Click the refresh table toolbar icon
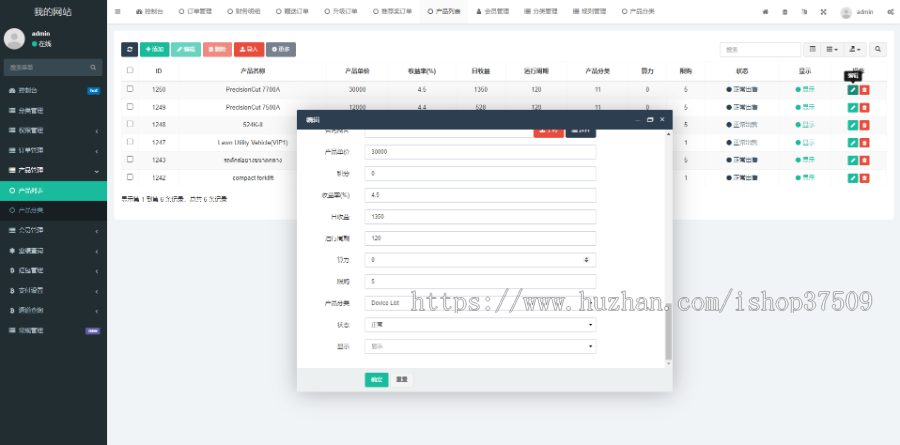The image size is (900, 445). pyautogui.click(x=129, y=49)
